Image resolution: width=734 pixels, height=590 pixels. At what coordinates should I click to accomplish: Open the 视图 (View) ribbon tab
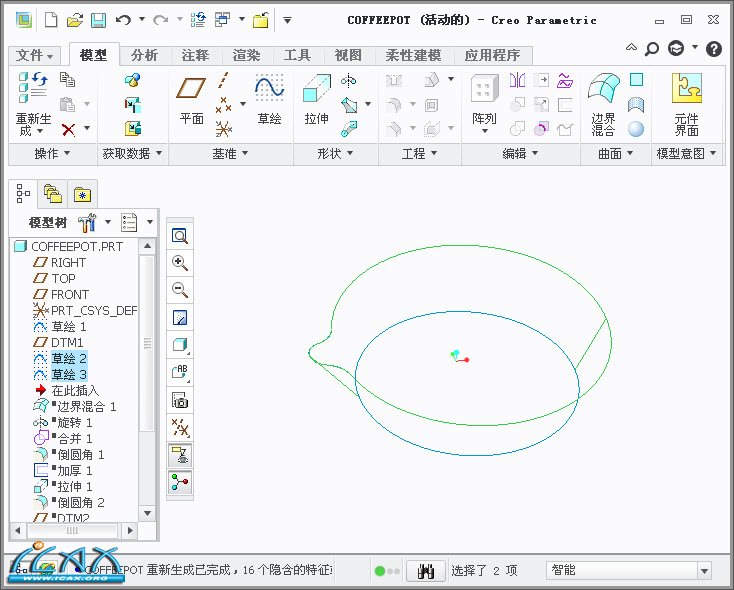point(348,55)
